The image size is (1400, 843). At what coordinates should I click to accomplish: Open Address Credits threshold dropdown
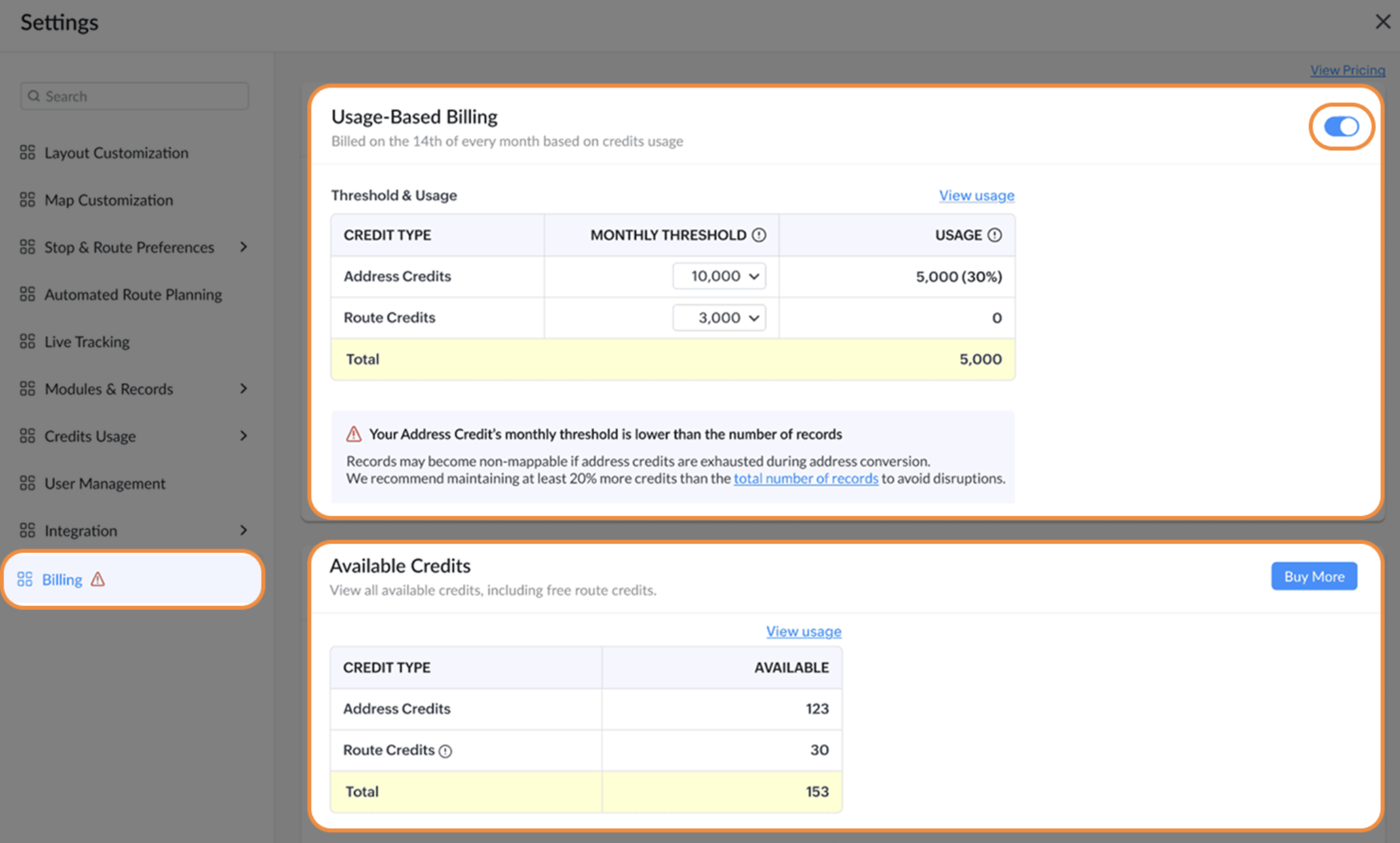point(719,276)
